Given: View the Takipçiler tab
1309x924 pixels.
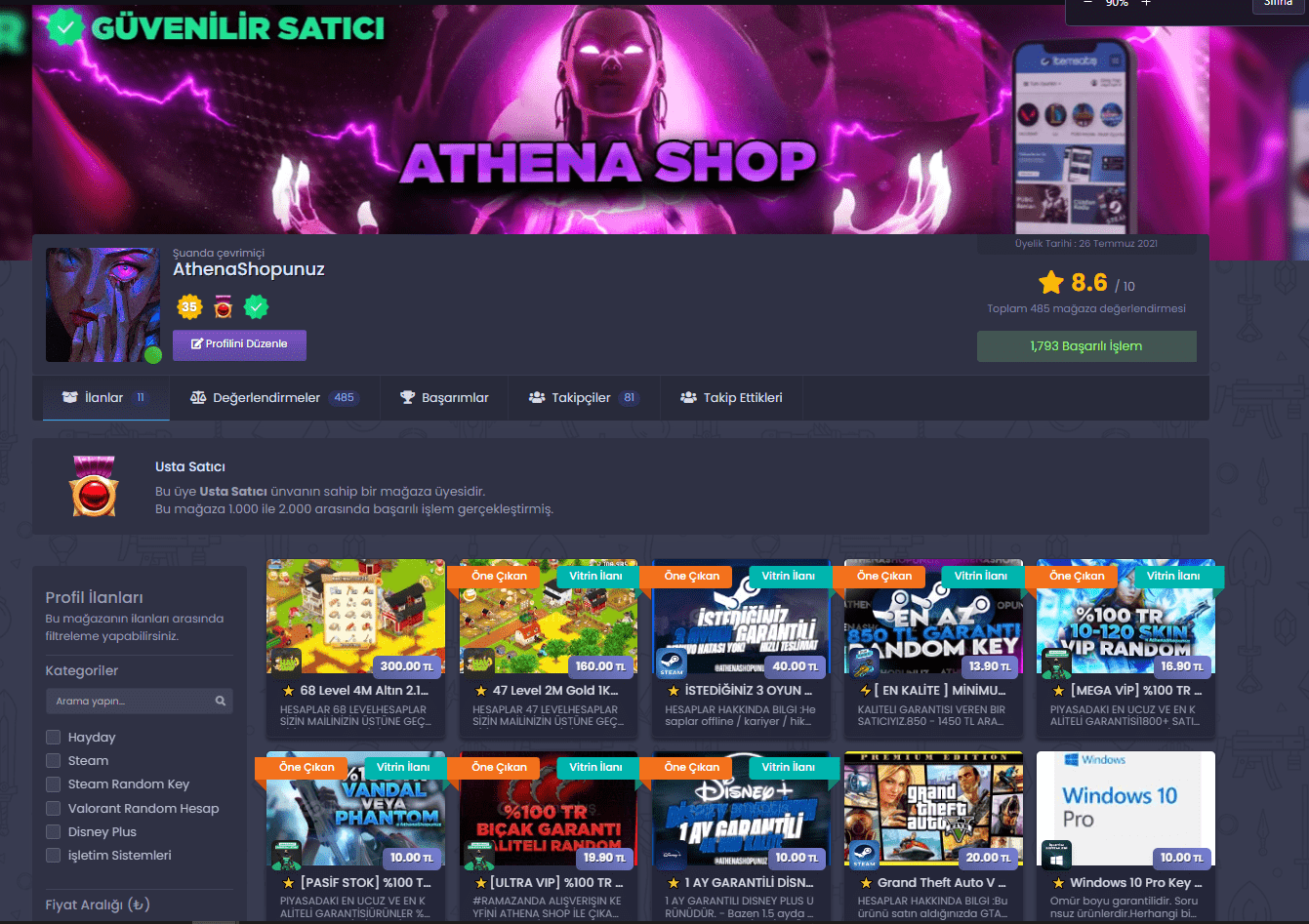Looking at the screenshot, I should pos(584,398).
